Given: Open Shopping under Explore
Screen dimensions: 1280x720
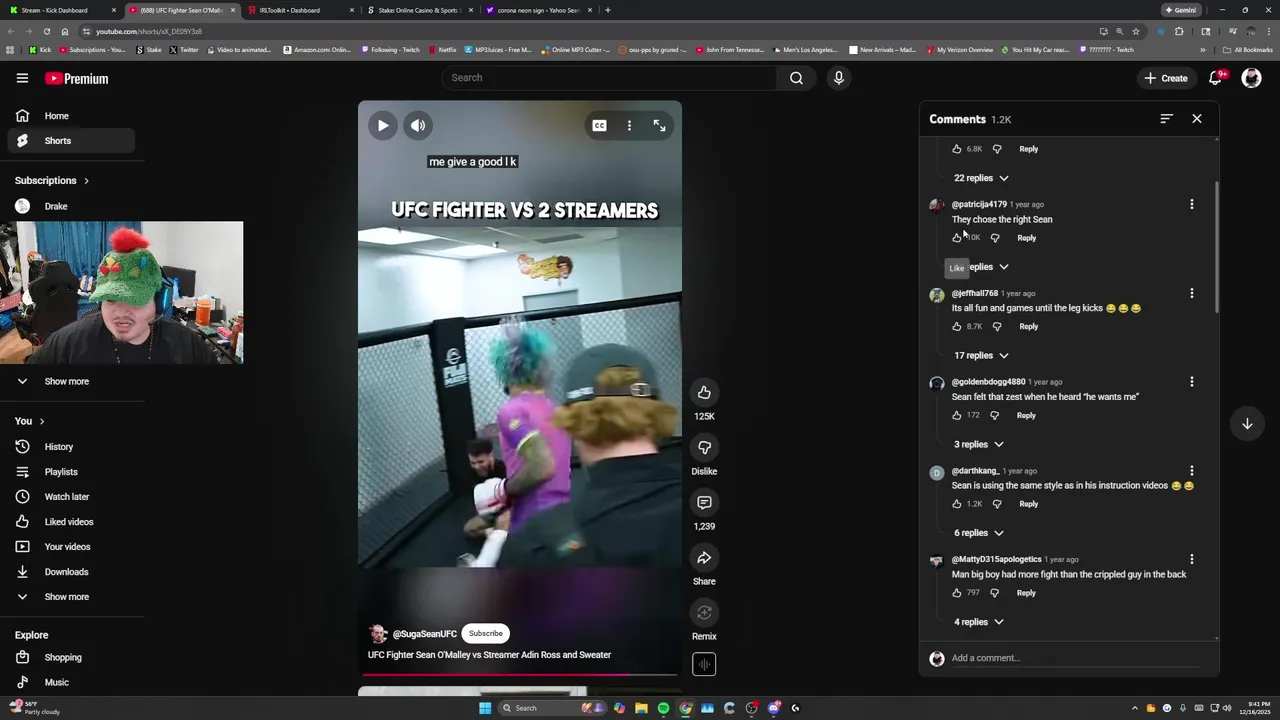Looking at the screenshot, I should (x=71, y=657).
